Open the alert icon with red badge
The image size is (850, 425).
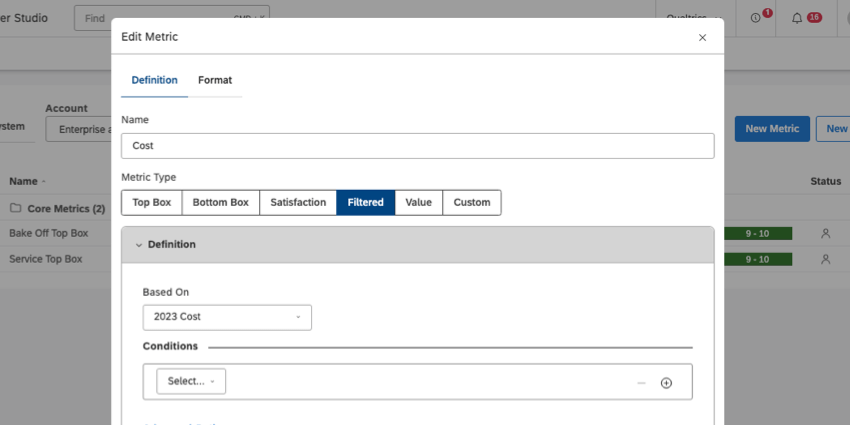(756, 18)
